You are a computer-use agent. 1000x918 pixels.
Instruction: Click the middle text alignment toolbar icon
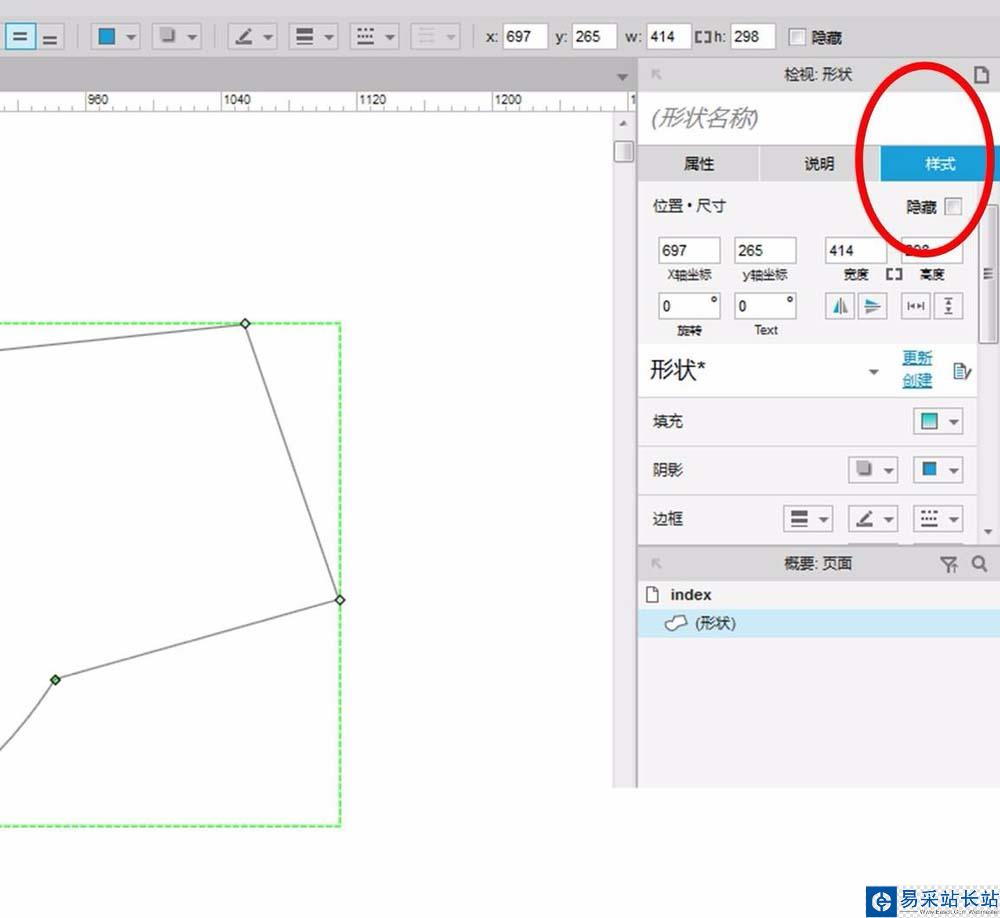coord(20,36)
